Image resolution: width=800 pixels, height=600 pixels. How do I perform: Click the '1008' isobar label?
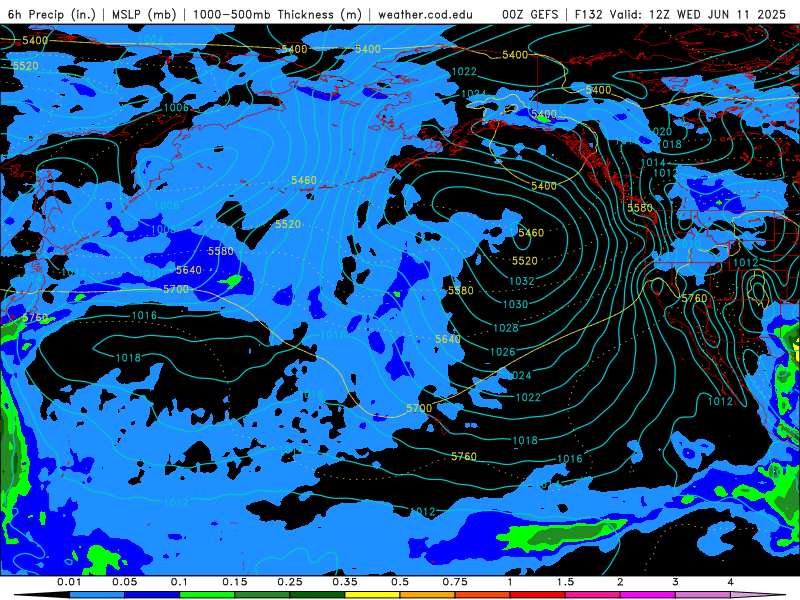point(163,229)
